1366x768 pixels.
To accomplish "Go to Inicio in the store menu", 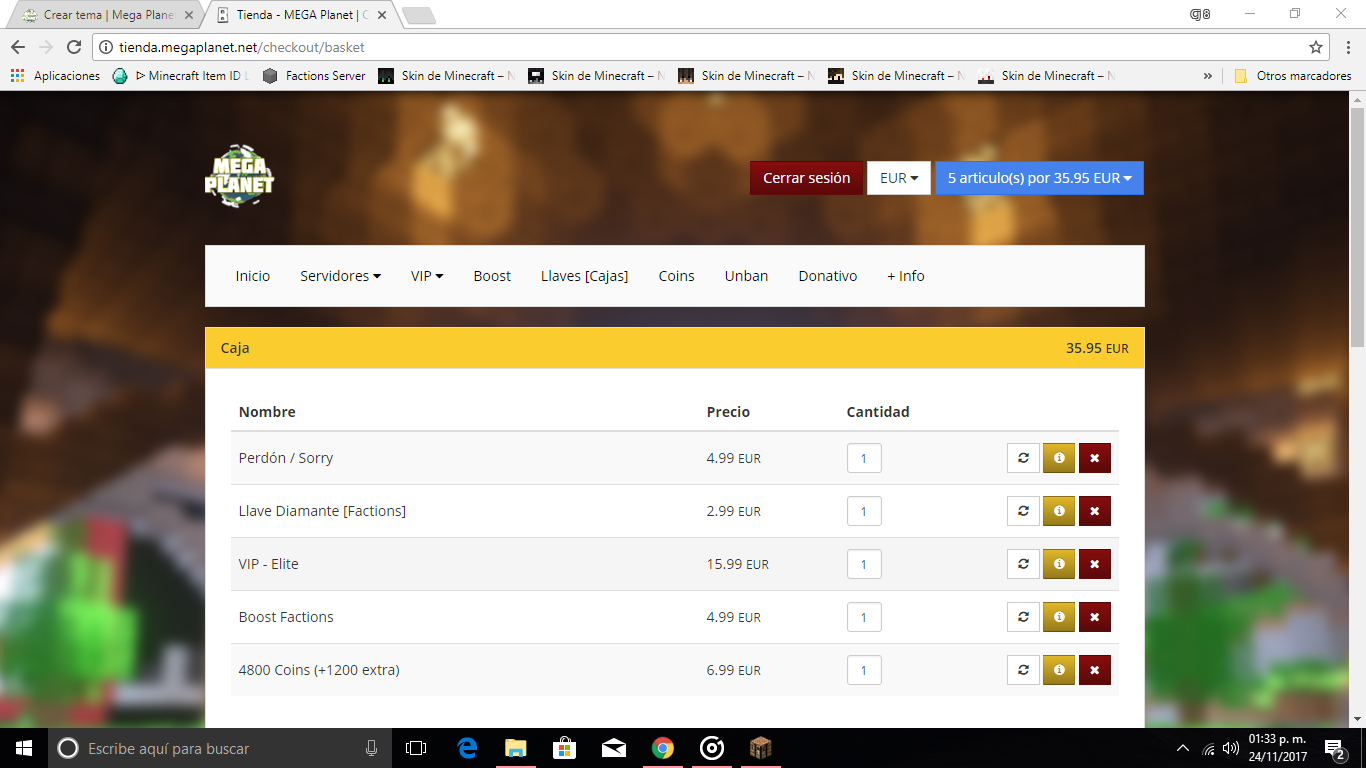I will point(253,276).
